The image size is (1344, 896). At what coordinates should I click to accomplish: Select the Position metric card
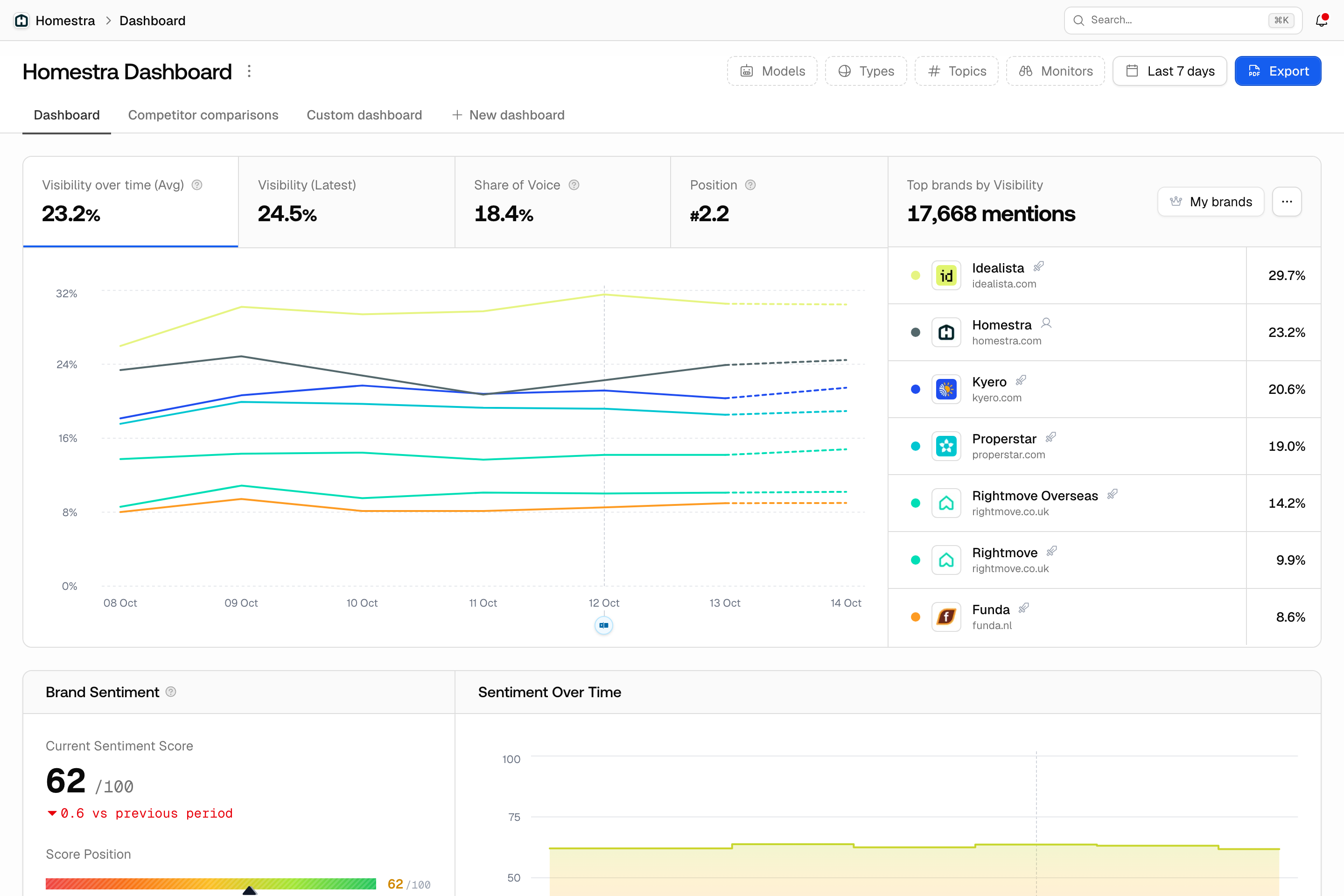pyautogui.click(x=779, y=202)
